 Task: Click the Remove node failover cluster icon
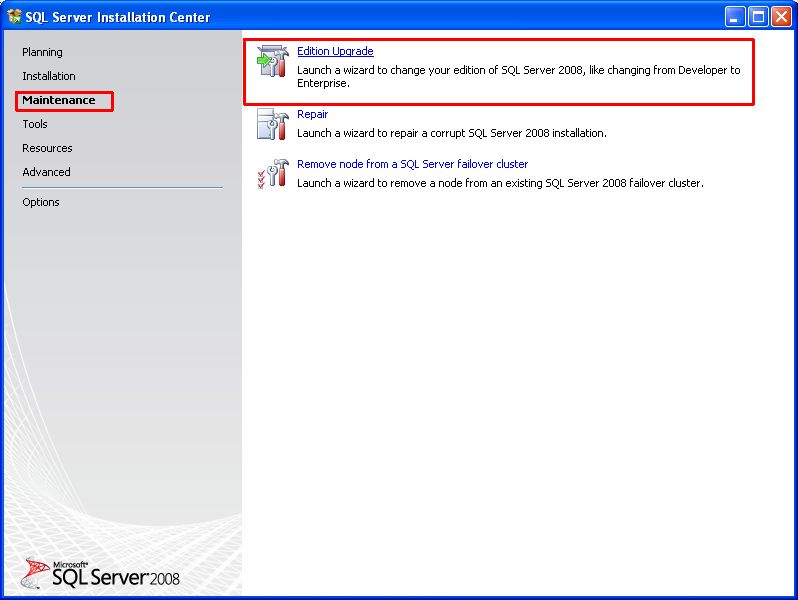click(273, 174)
